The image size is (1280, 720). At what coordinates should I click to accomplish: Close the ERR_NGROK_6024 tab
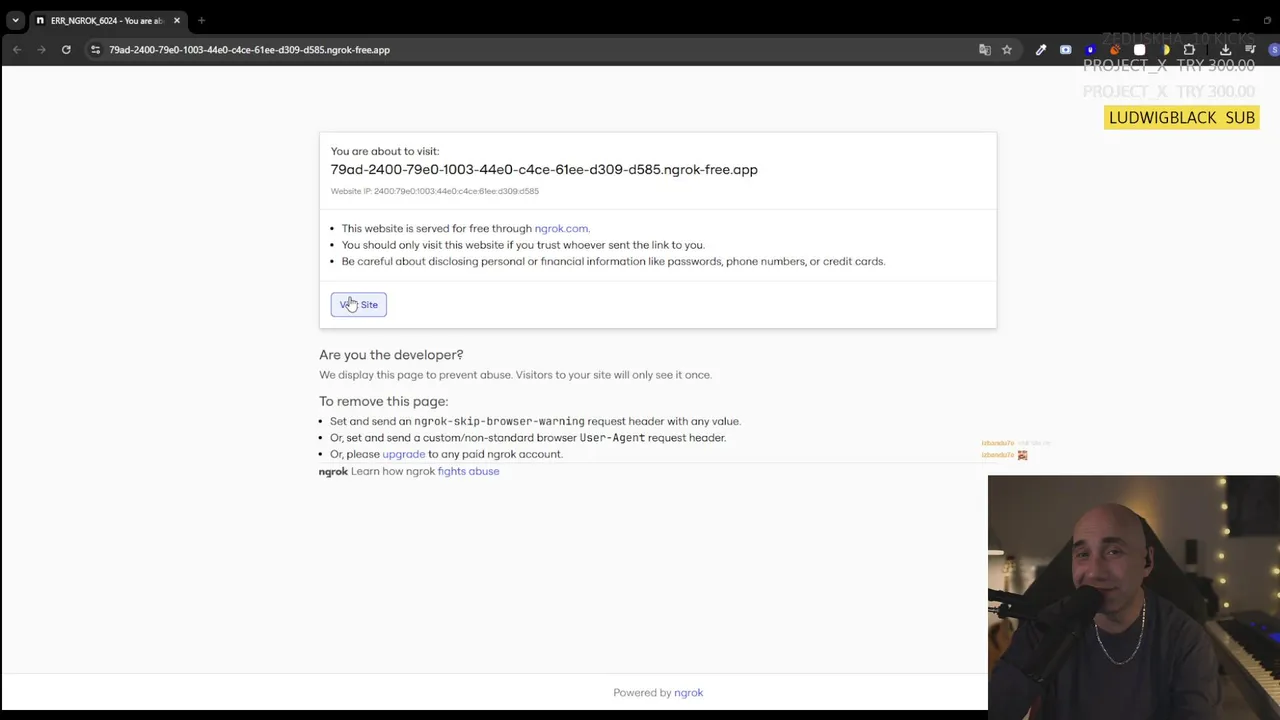point(177,20)
